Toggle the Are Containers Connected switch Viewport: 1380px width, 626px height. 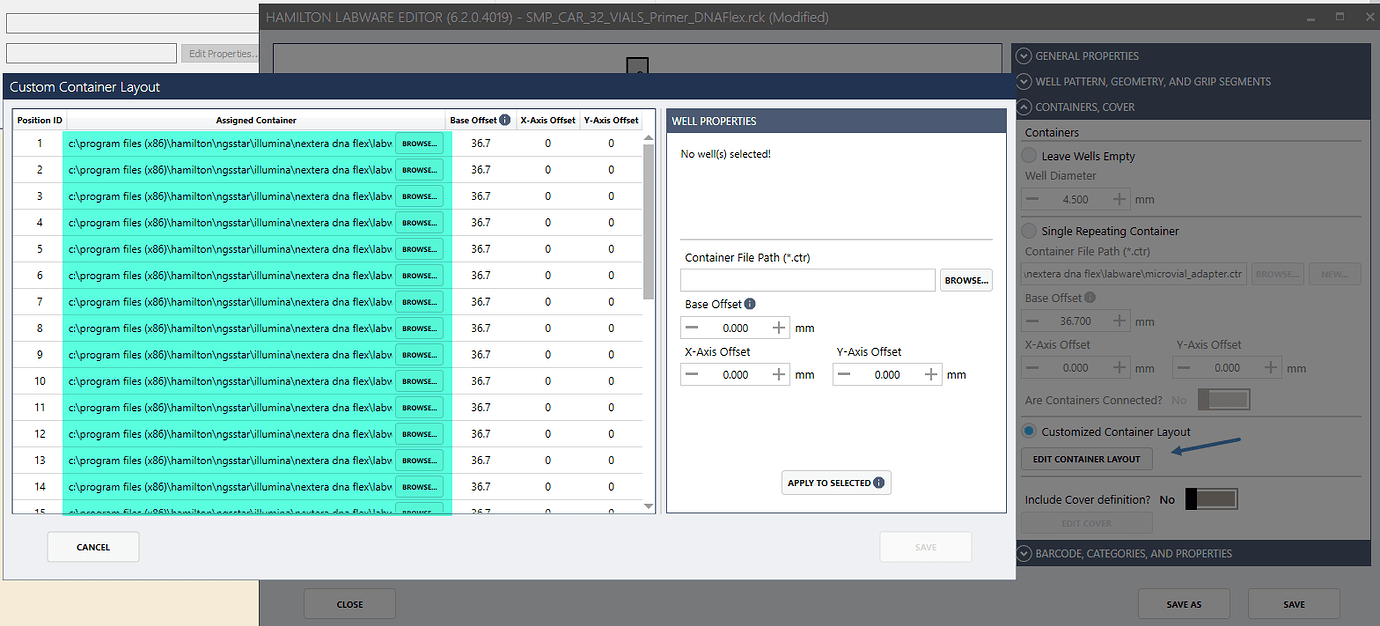coord(1224,399)
